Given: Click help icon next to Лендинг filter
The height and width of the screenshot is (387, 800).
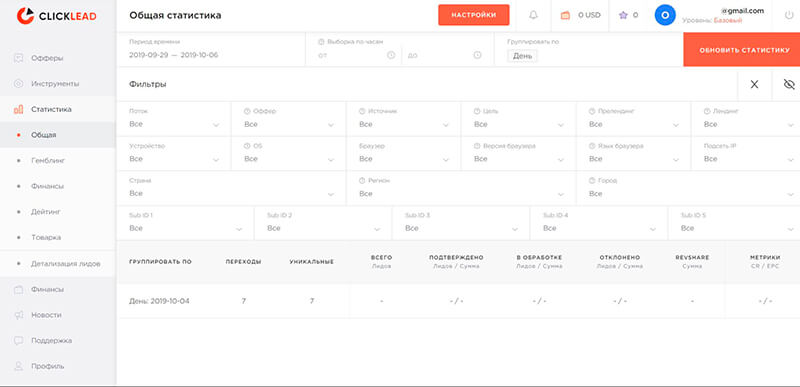Looking at the screenshot, I should [x=707, y=111].
